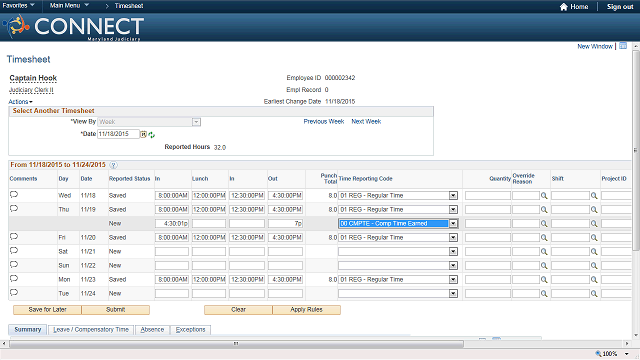The width and height of the screenshot is (640, 360).
Task: Click the horizontal scrollbar thumb
Action: [x=236, y=344]
